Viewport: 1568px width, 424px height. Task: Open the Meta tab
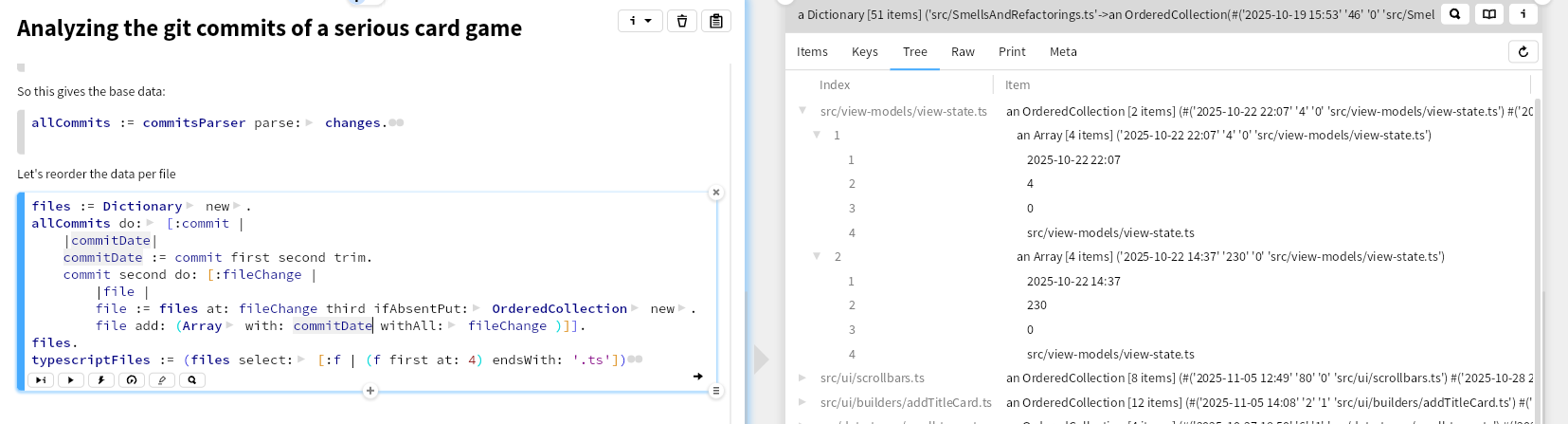point(1063,52)
